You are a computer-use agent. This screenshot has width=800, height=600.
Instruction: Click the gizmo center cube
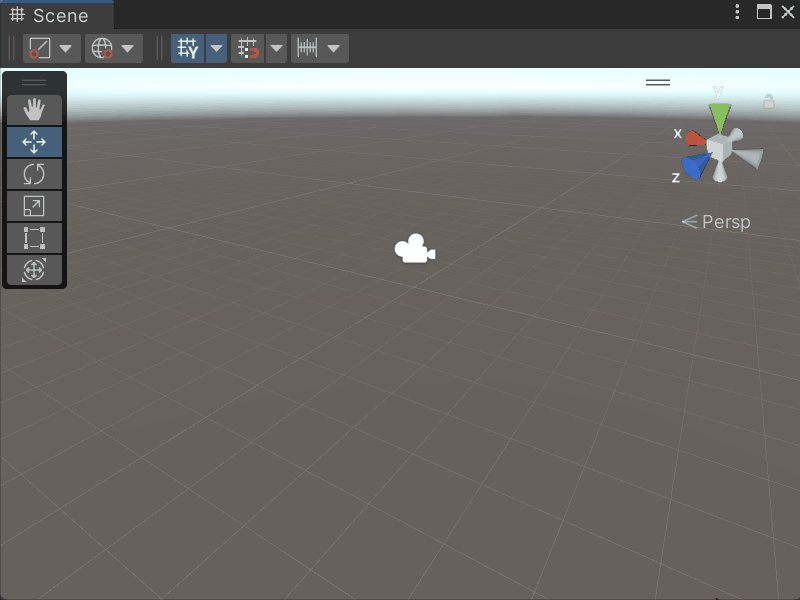coord(719,147)
